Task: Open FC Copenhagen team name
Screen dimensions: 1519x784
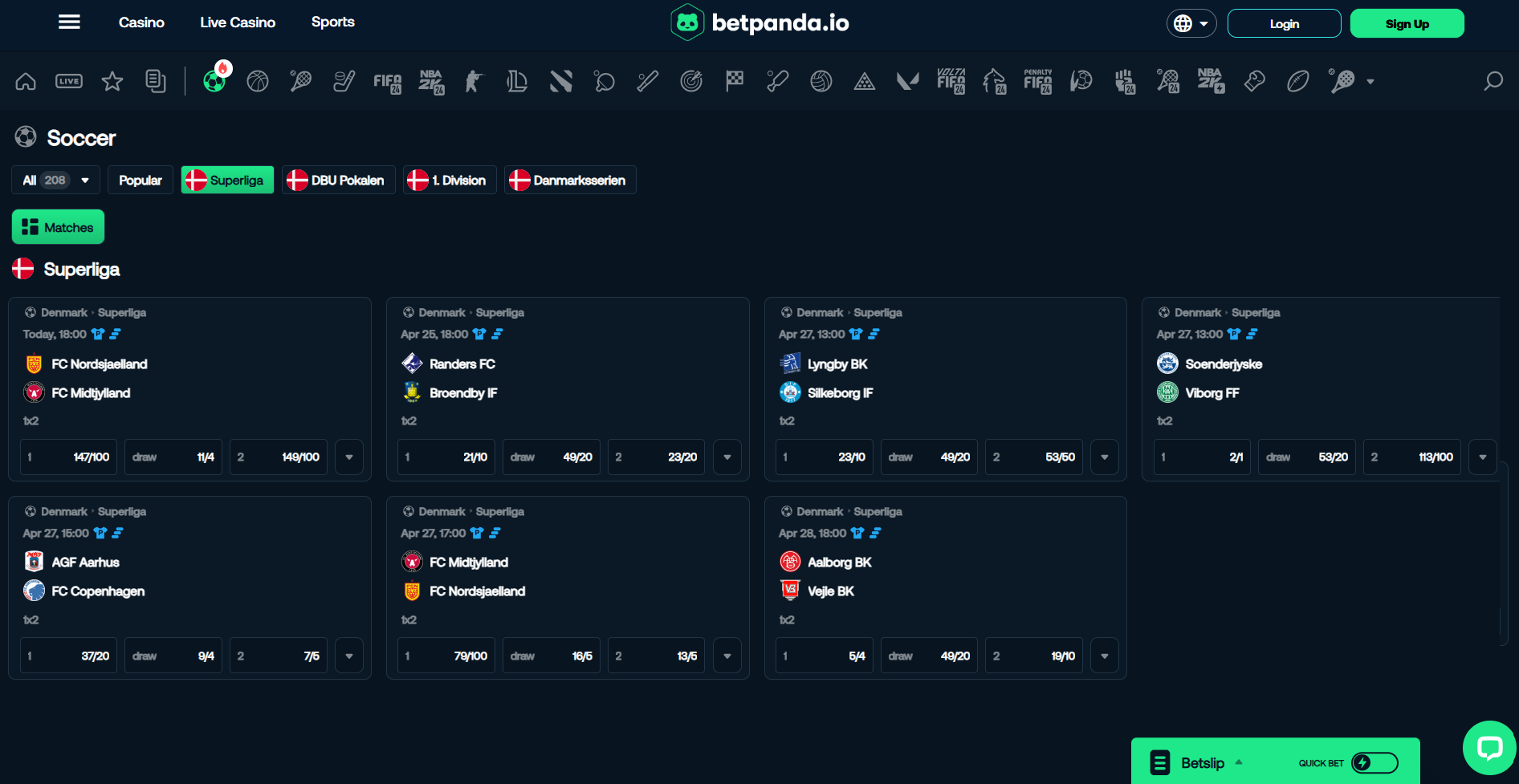Action: [99, 591]
